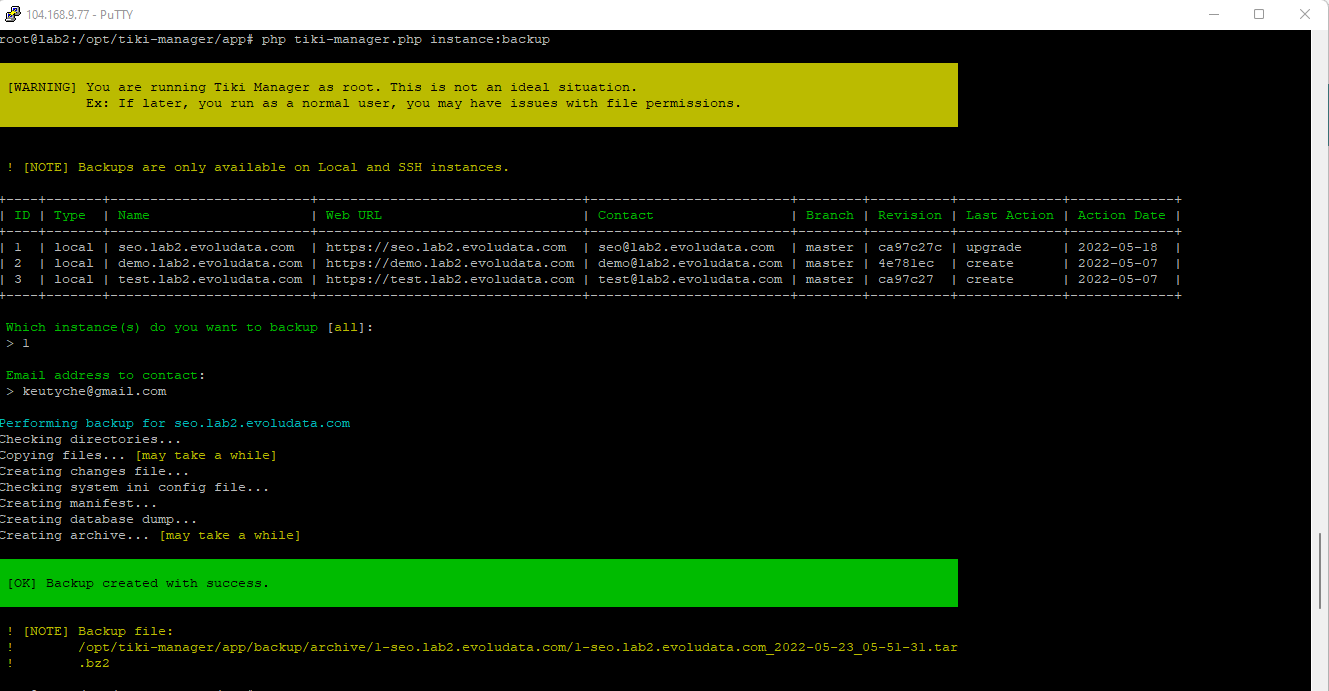Click the '[WARNING]' running as root message
This screenshot has width=1329, height=691.
coord(322,87)
